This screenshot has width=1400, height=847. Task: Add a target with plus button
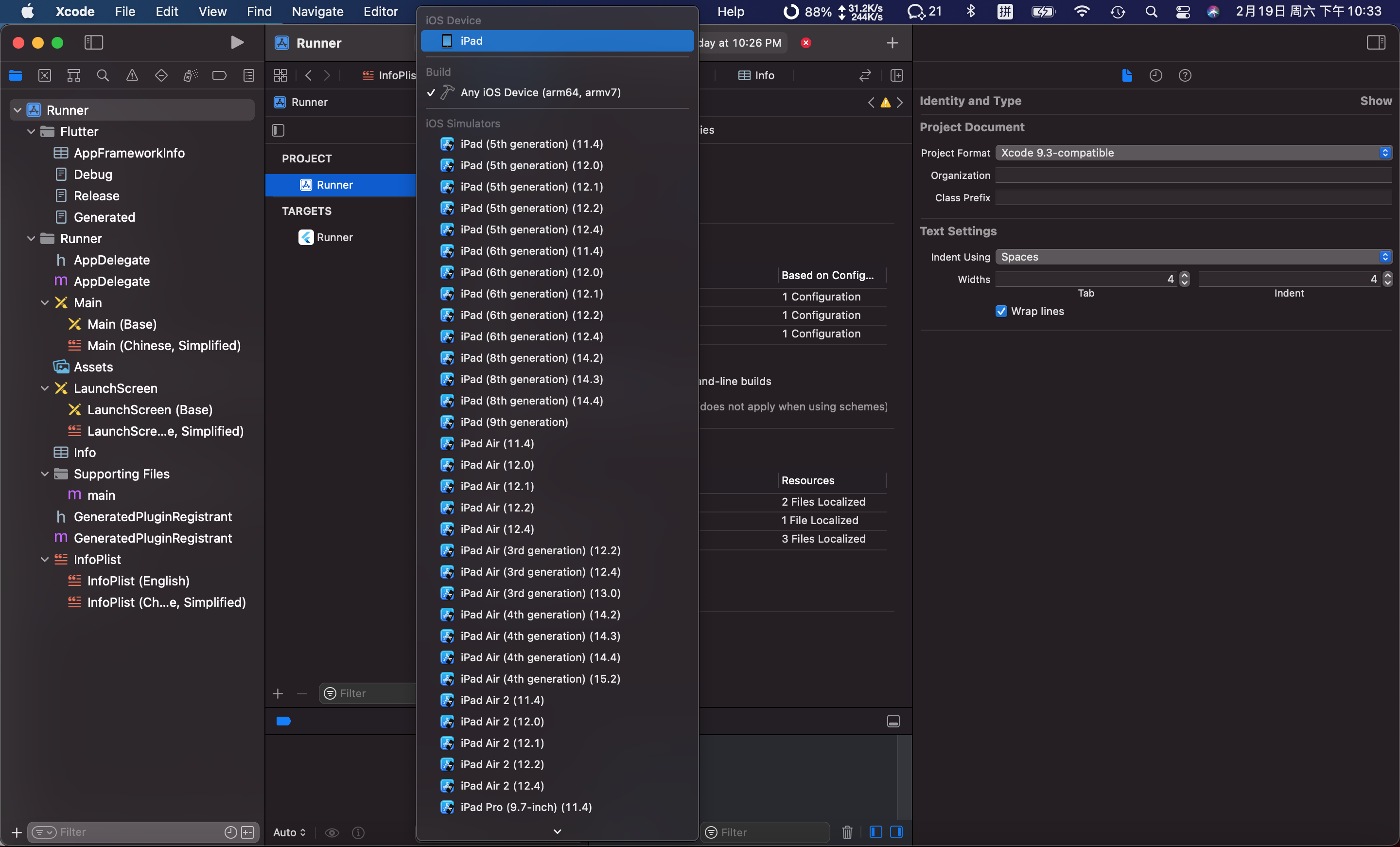click(277, 693)
